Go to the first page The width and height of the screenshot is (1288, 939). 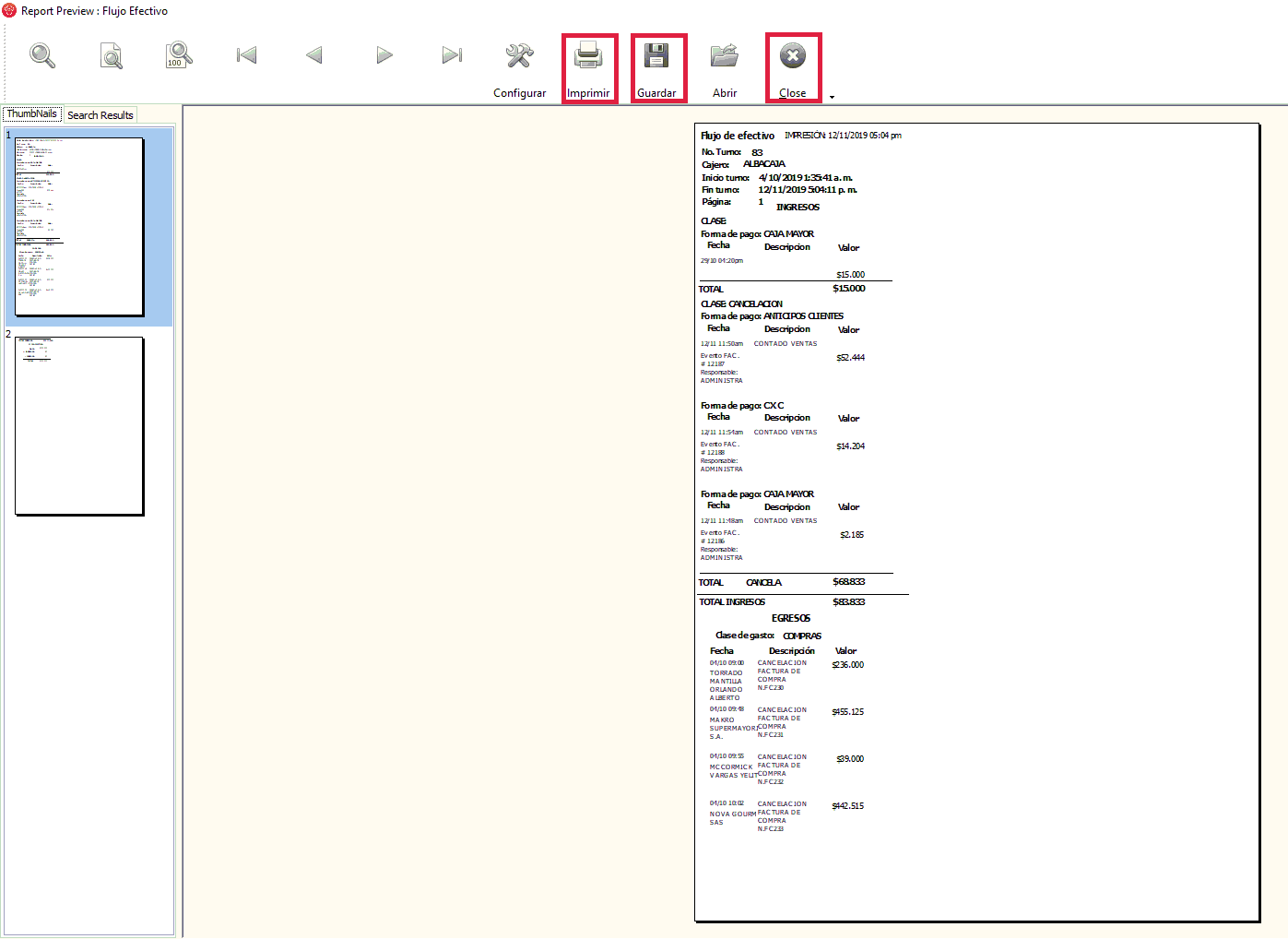click(246, 56)
